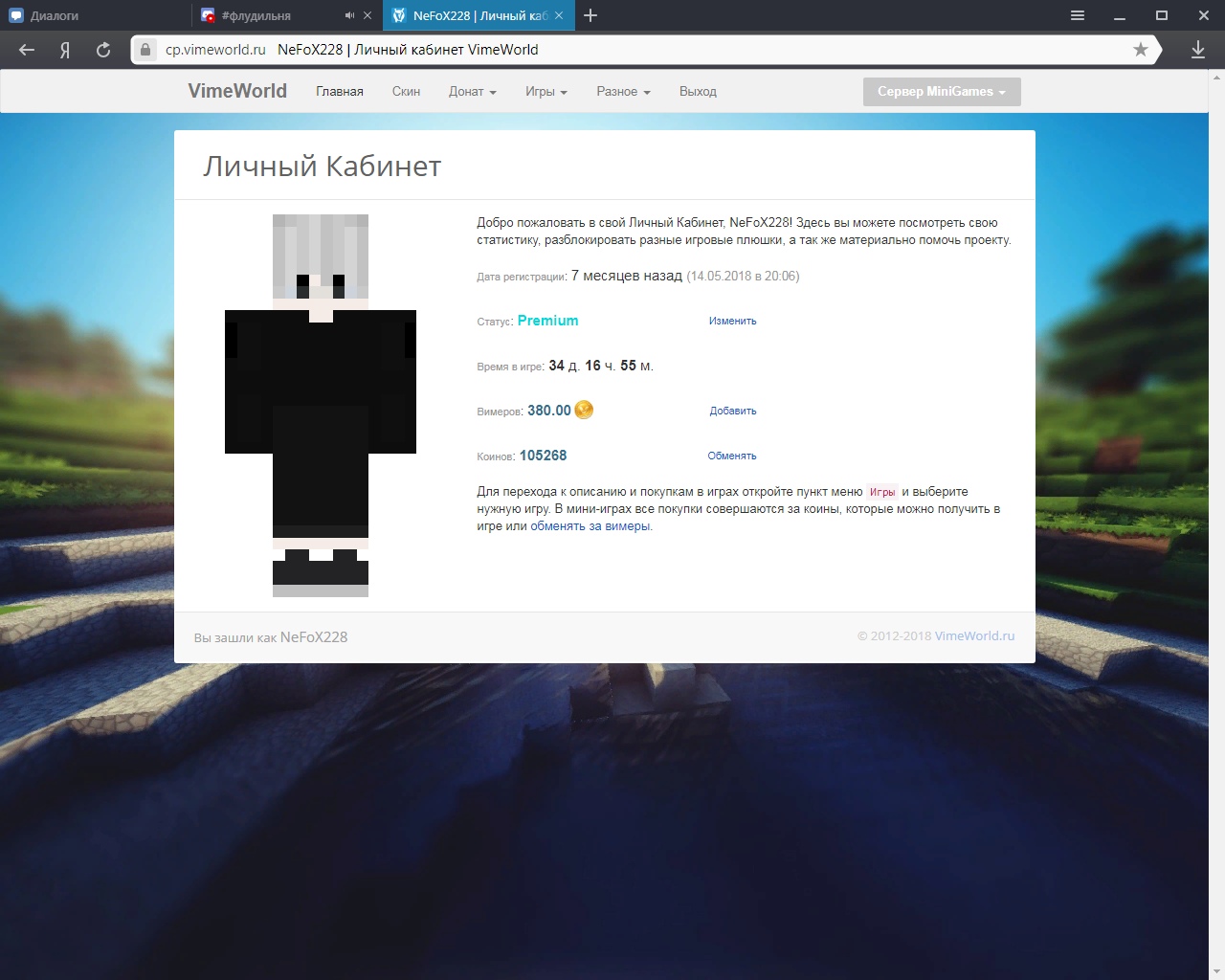
Task: Open the browser hamburger menu
Action: pyautogui.click(x=1078, y=15)
